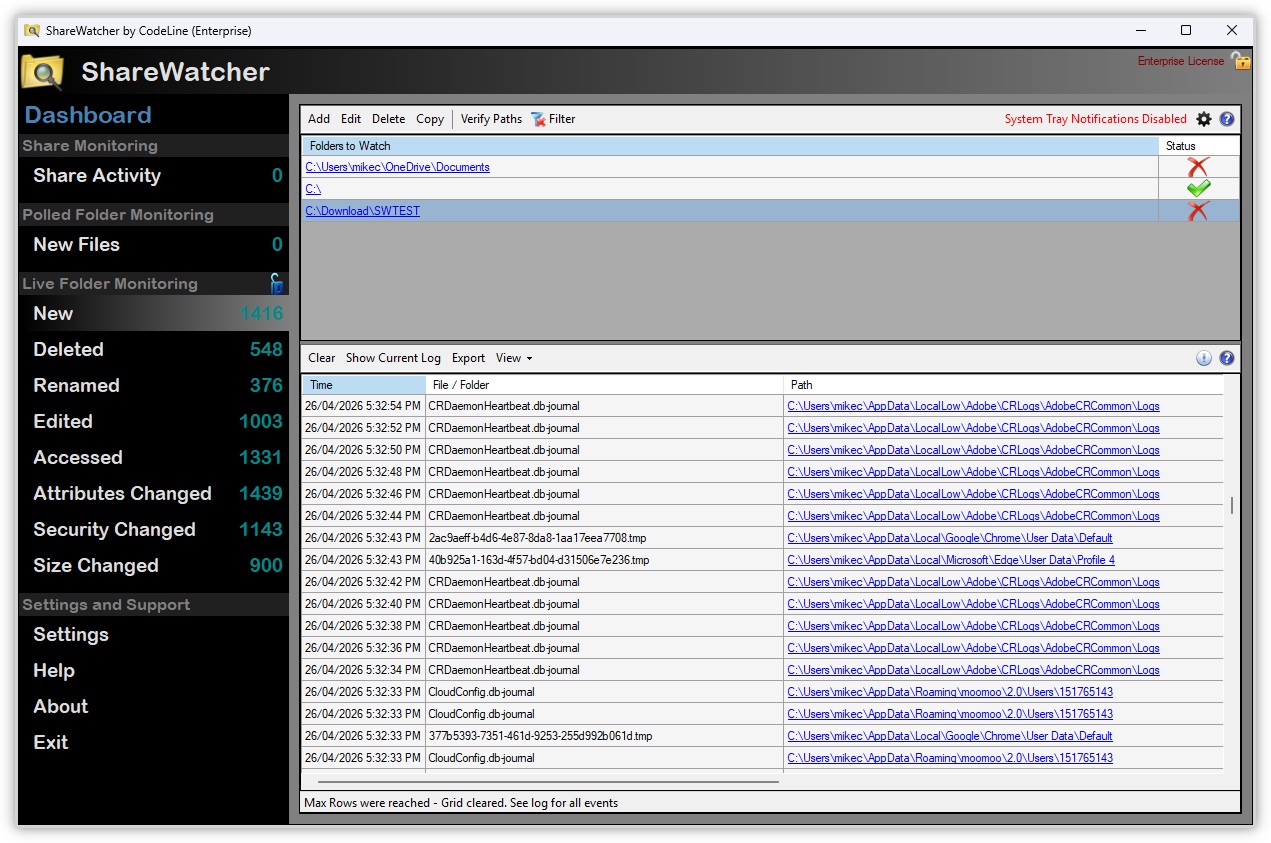Click the blue help icon above the Status column
The width and height of the screenshot is (1271, 843).
tap(1226, 119)
